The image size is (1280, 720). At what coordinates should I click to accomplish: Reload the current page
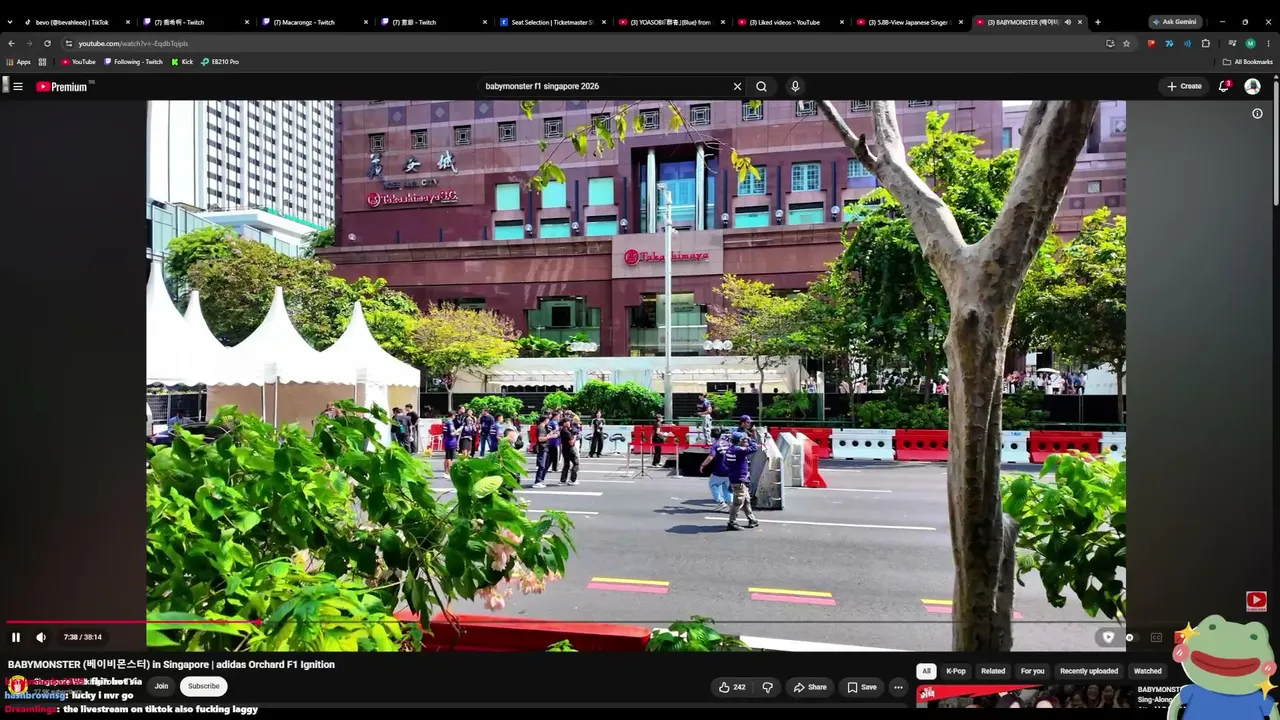click(47, 44)
